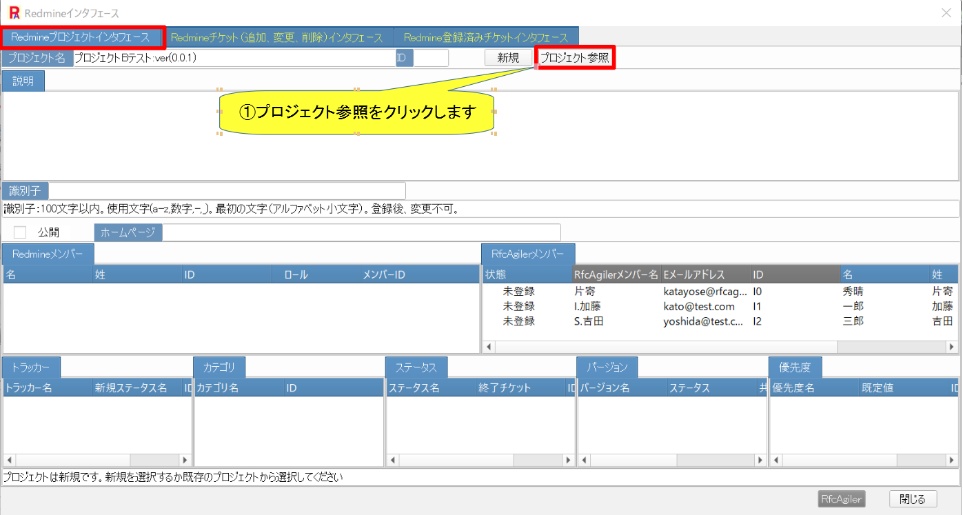Click the 三郎 name cell
Image resolution: width=963 pixels, height=515 pixels.
click(x=853, y=321)
